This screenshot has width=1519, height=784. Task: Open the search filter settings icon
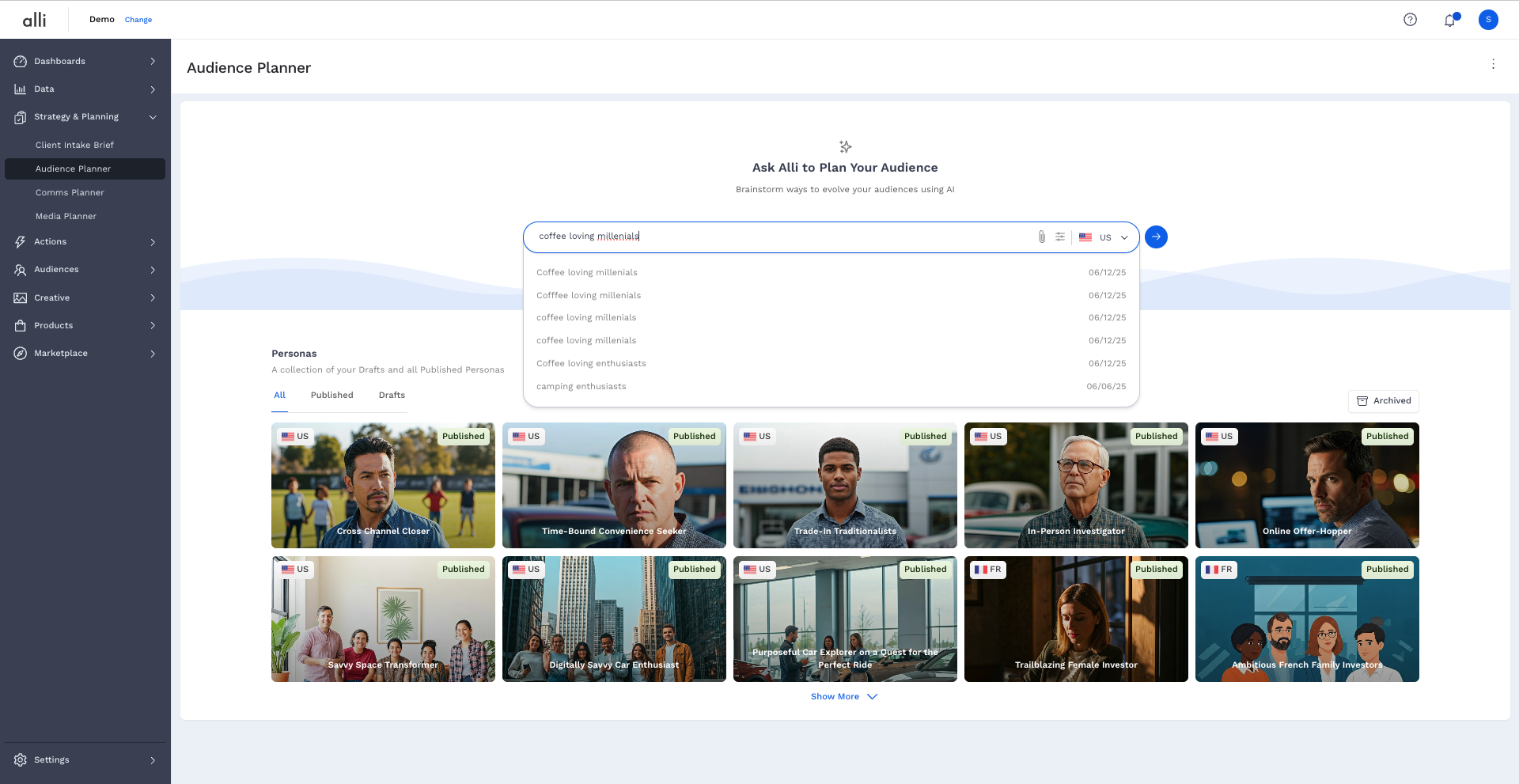pos(1060,237)
